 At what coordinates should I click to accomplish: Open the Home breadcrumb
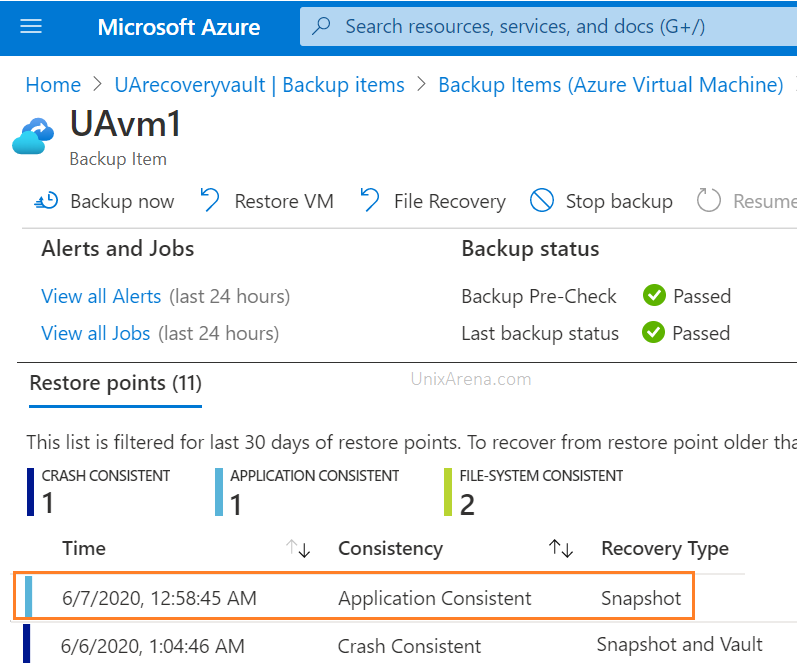click(53, 85)
